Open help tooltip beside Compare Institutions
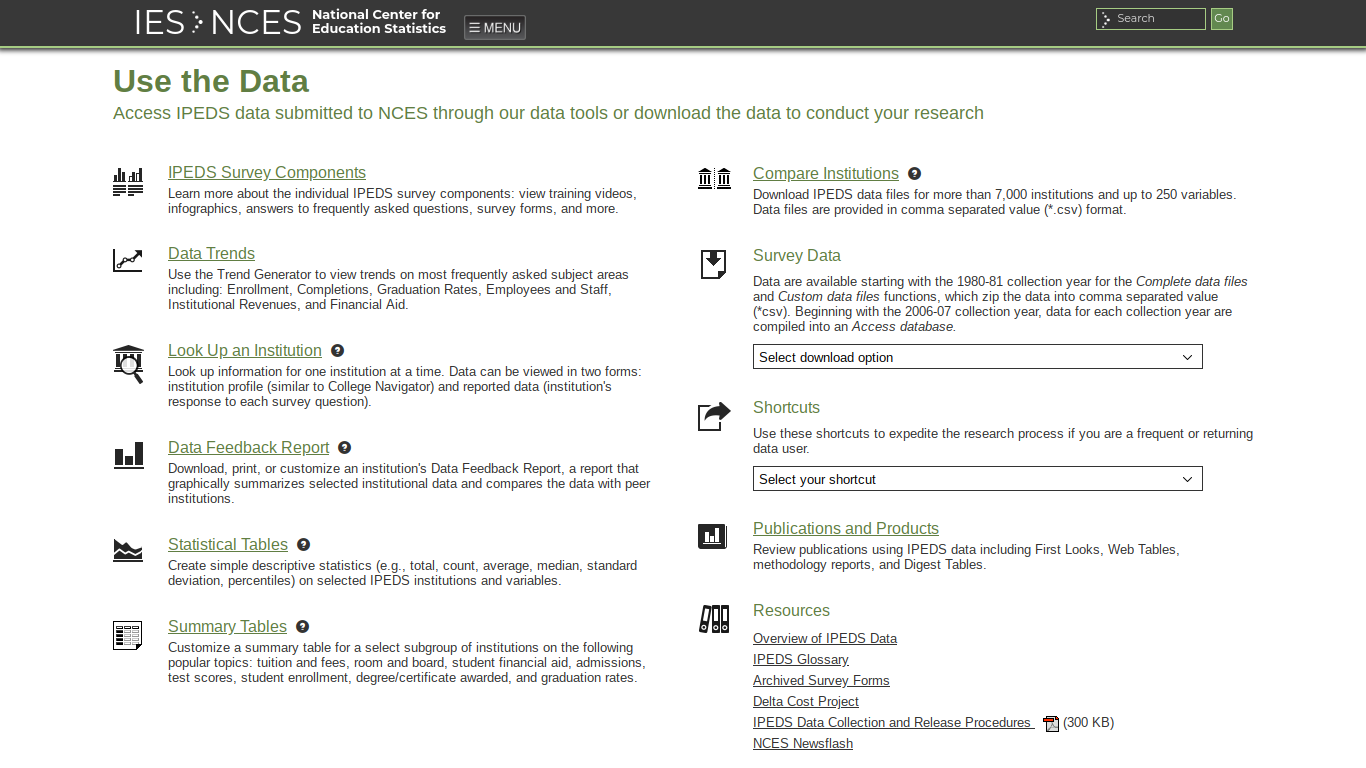Image resolution: width=1366 pixels, height=768 pixels. 915,174
